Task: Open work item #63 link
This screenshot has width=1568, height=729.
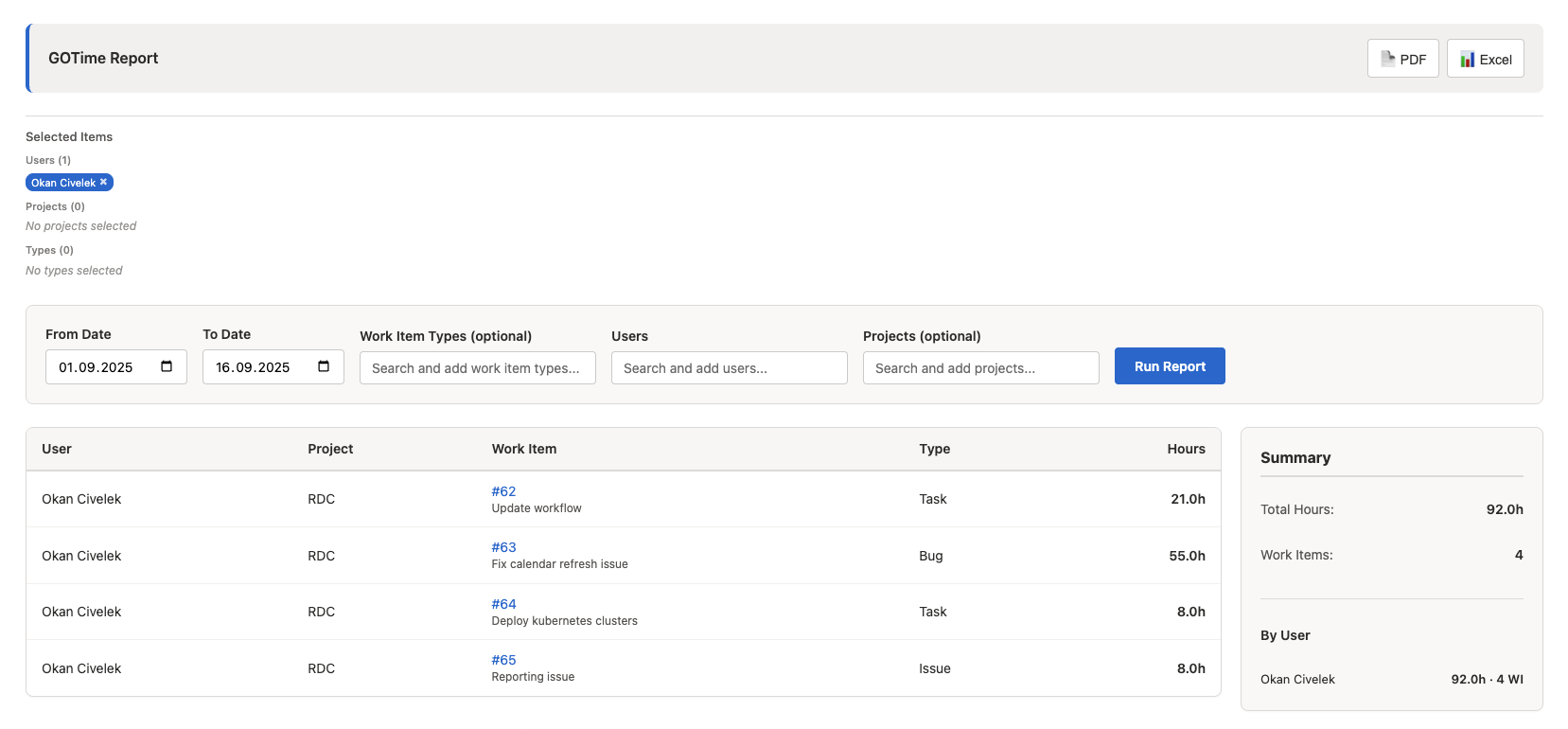Action: (x=503, y=547)
